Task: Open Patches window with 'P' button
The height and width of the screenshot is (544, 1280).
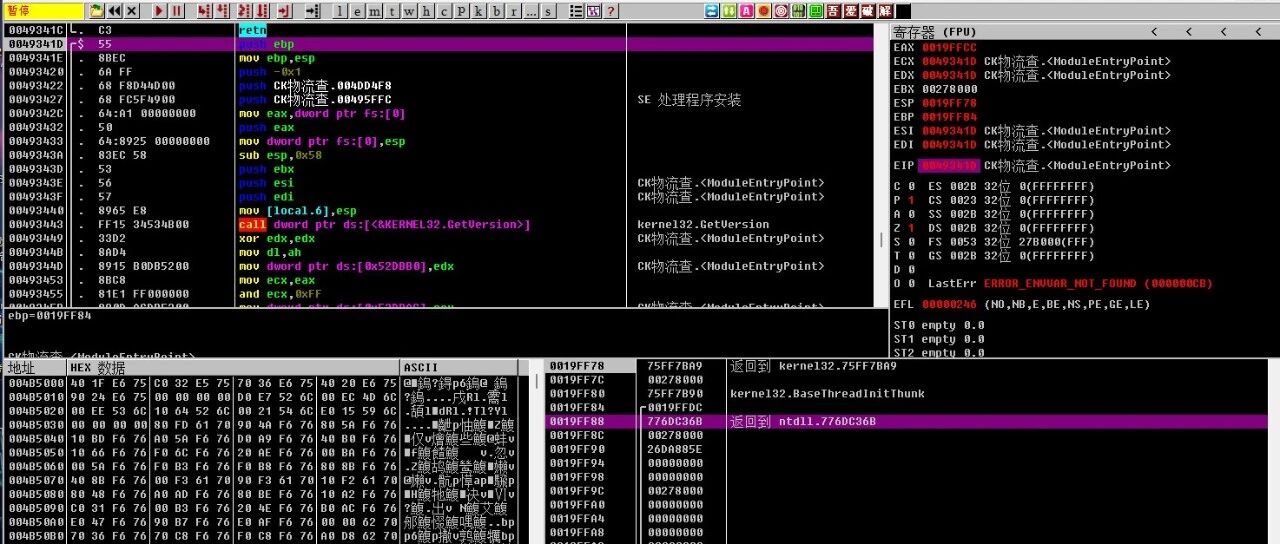Action: click(461, 11)
